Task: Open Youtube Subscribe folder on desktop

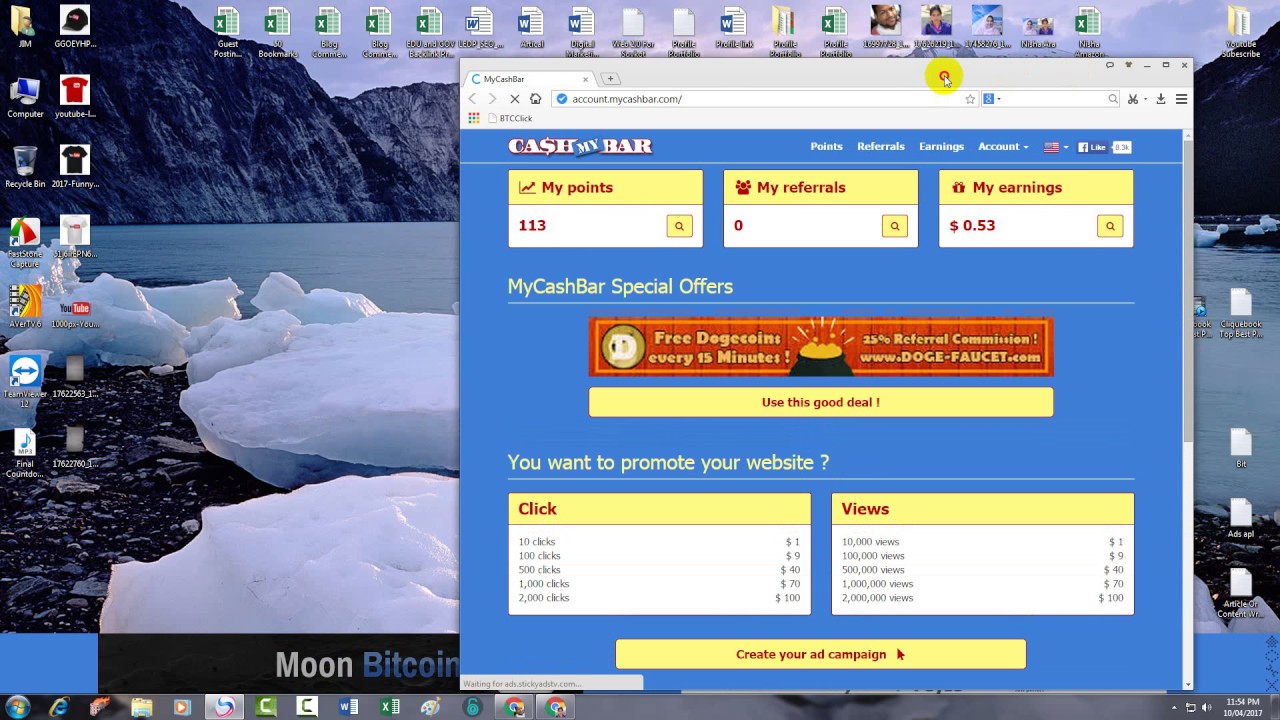Action: click(x=1240, y=32)
